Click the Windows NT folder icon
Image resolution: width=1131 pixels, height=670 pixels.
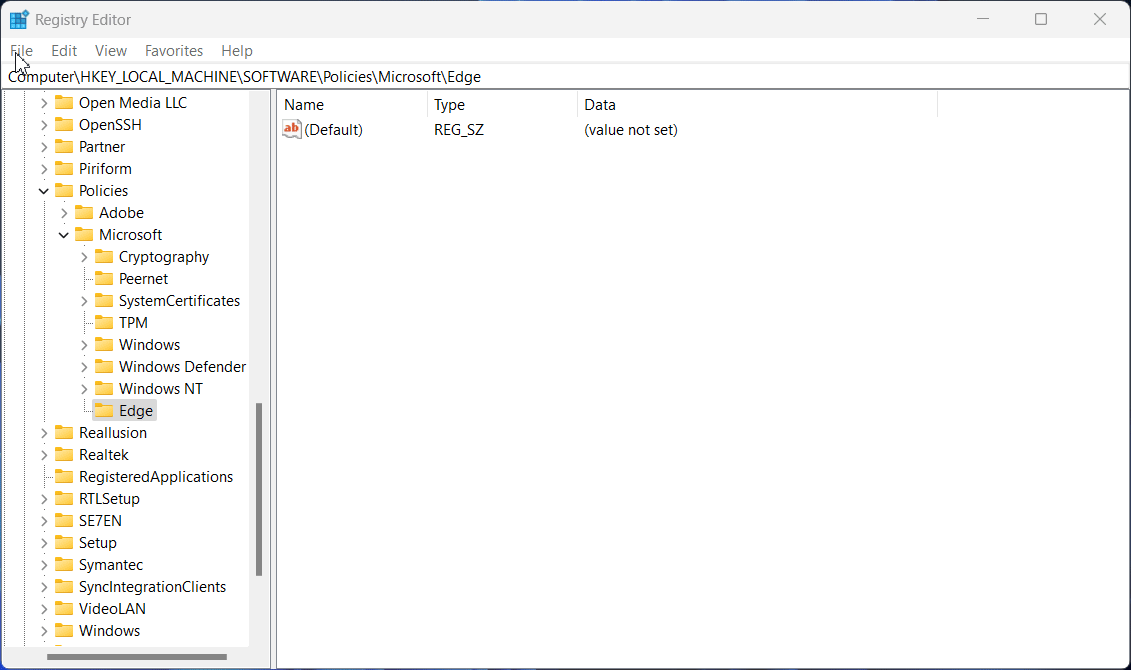pos(105,389)
